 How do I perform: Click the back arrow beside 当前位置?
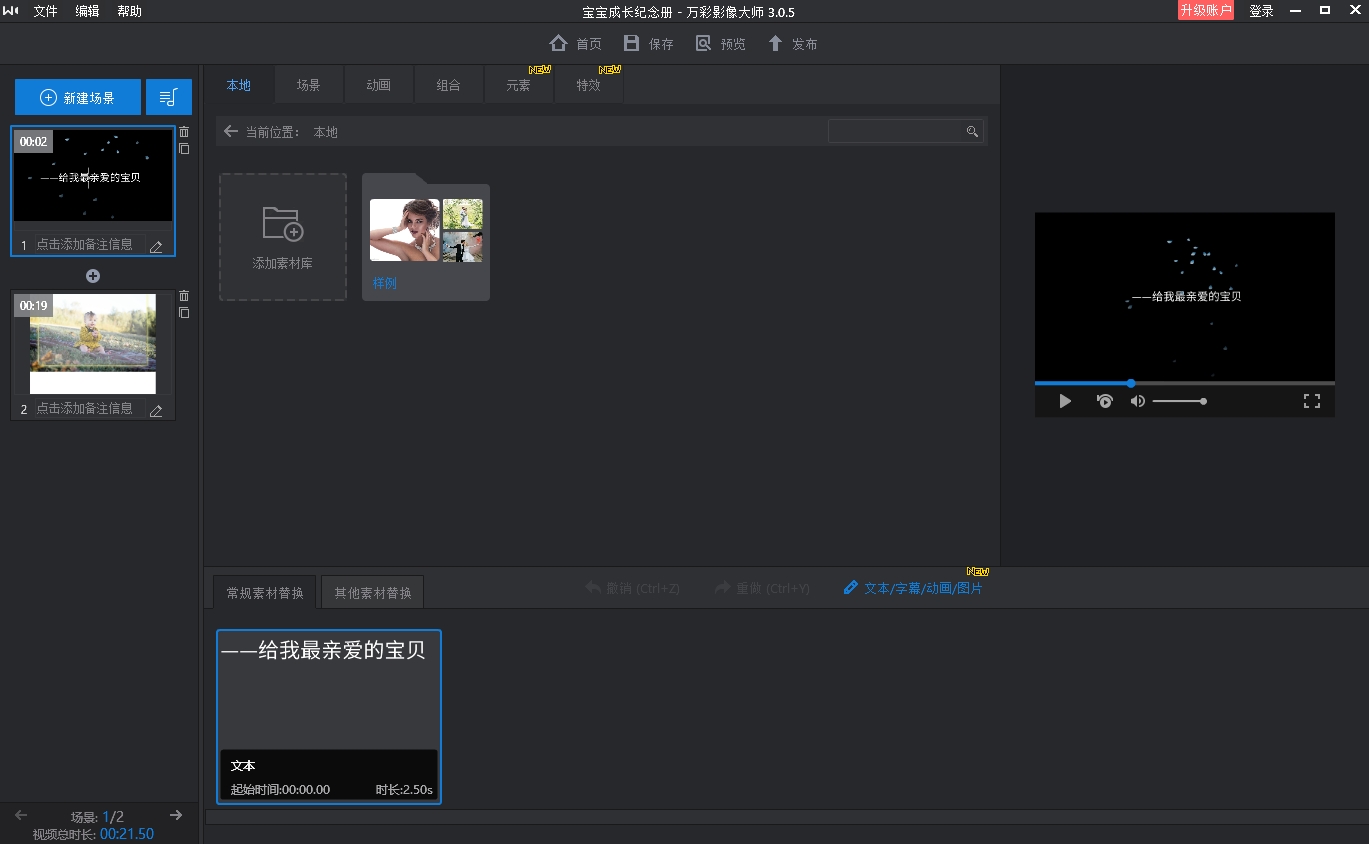pos(231,132)
